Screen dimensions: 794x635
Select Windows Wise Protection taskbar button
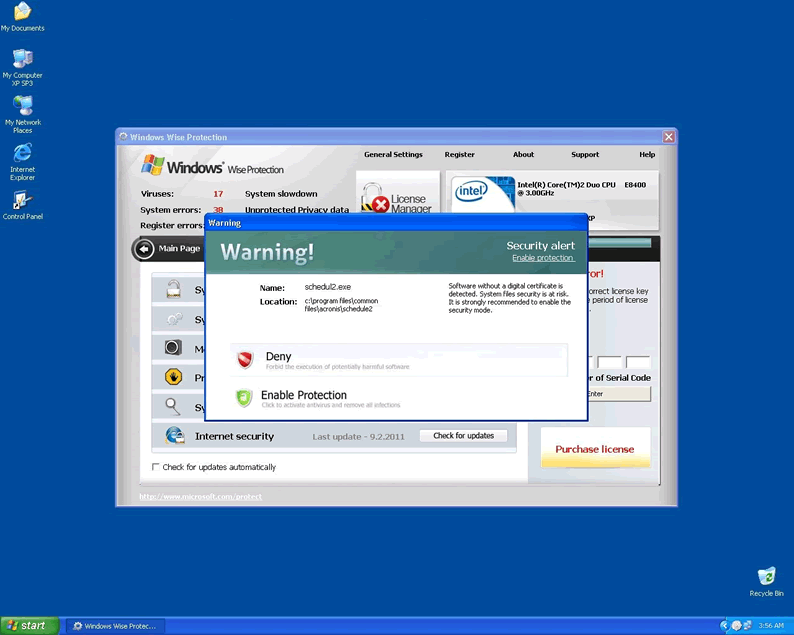tap(114, 626)
